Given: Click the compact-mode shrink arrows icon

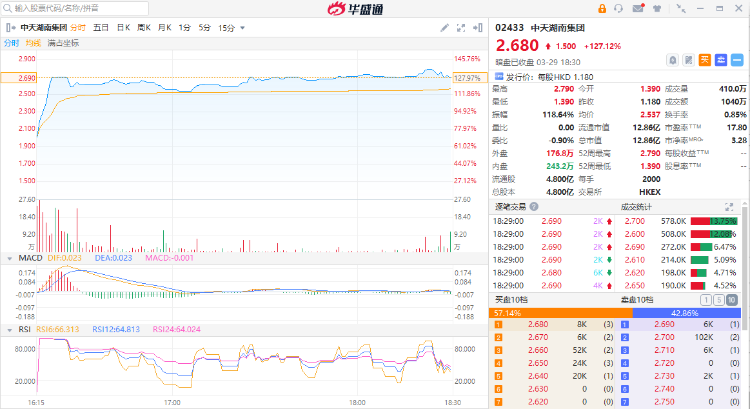Looking at the screenshot, I should tap(681, 9).
